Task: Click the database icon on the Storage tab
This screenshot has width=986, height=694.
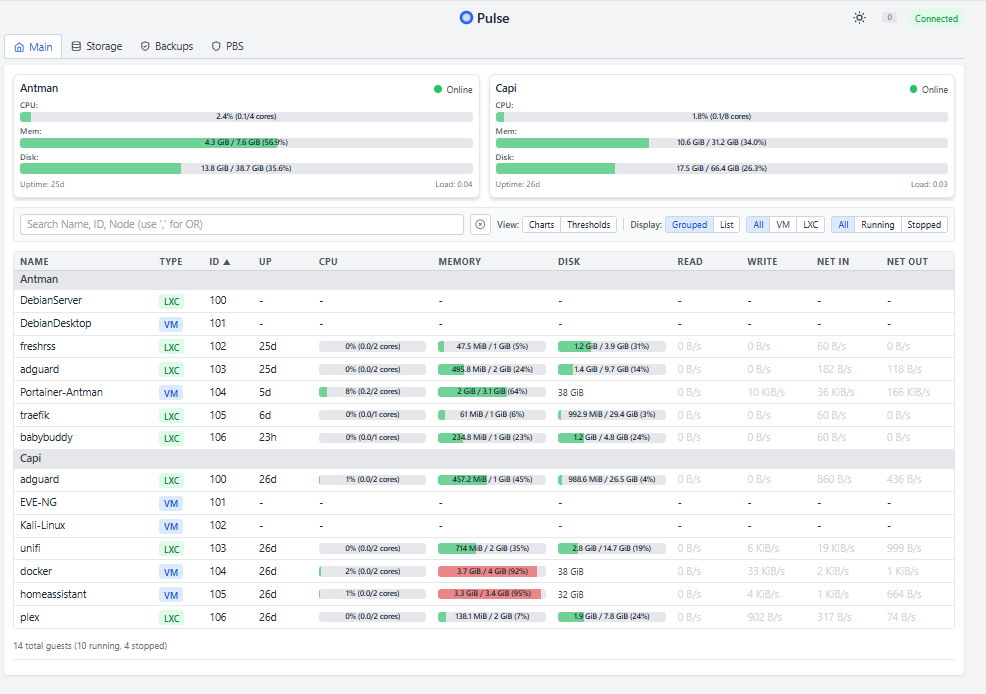Action: coord(77,46)
